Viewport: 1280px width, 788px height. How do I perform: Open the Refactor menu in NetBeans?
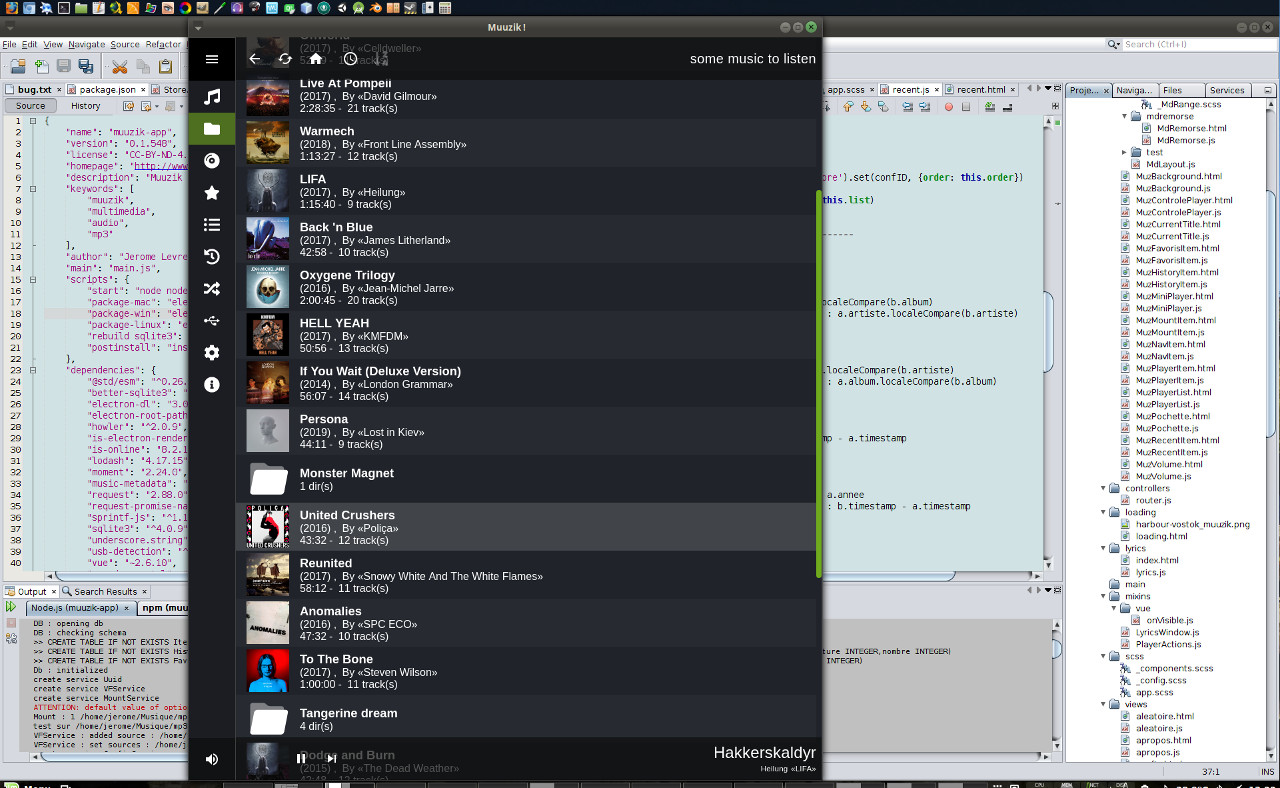(x=163, y=44)
